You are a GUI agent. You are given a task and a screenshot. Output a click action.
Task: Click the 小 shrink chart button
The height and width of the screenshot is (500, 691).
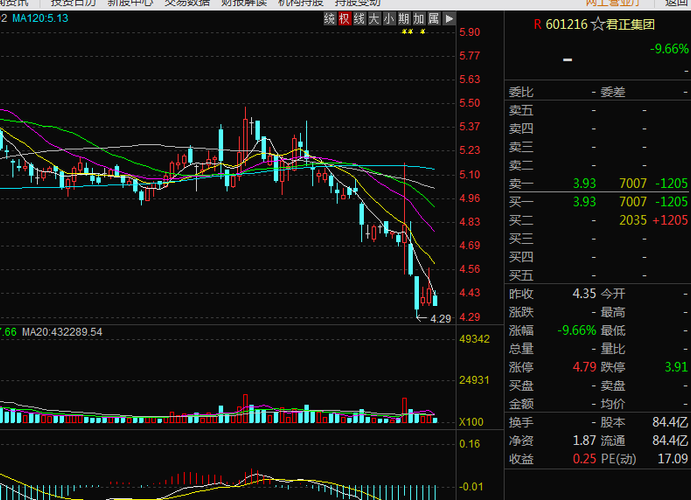coord(389,19)
